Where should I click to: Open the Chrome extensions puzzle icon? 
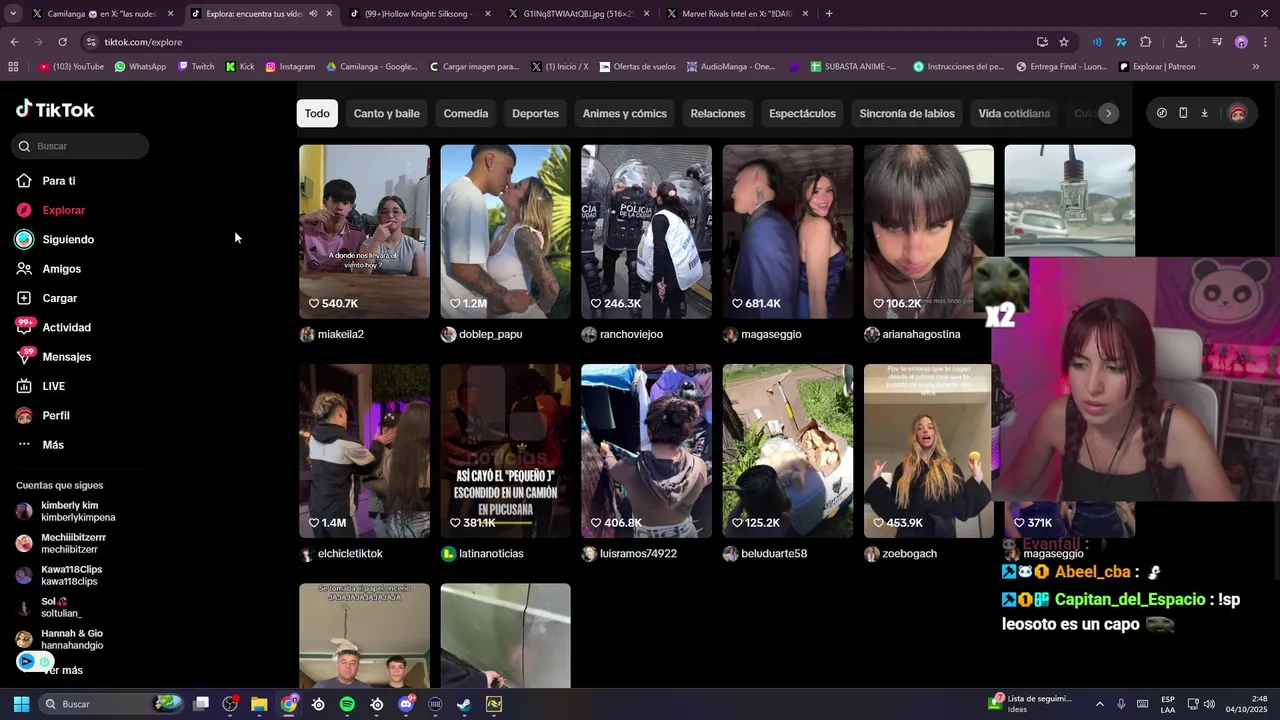click(1146, 42)
